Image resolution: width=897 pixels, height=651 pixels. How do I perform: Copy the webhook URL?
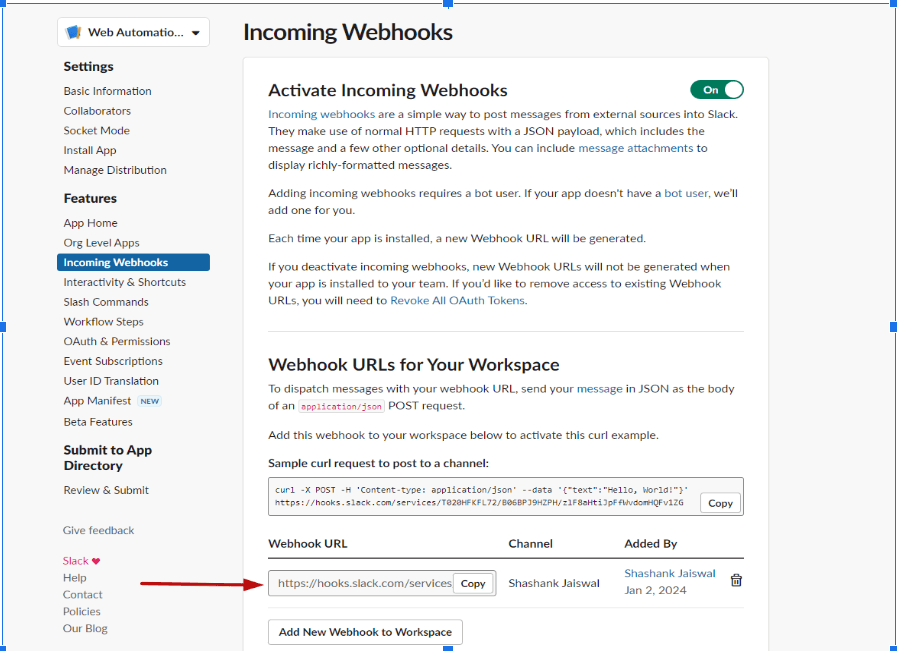pyautogui.click(x=473, y=583)
